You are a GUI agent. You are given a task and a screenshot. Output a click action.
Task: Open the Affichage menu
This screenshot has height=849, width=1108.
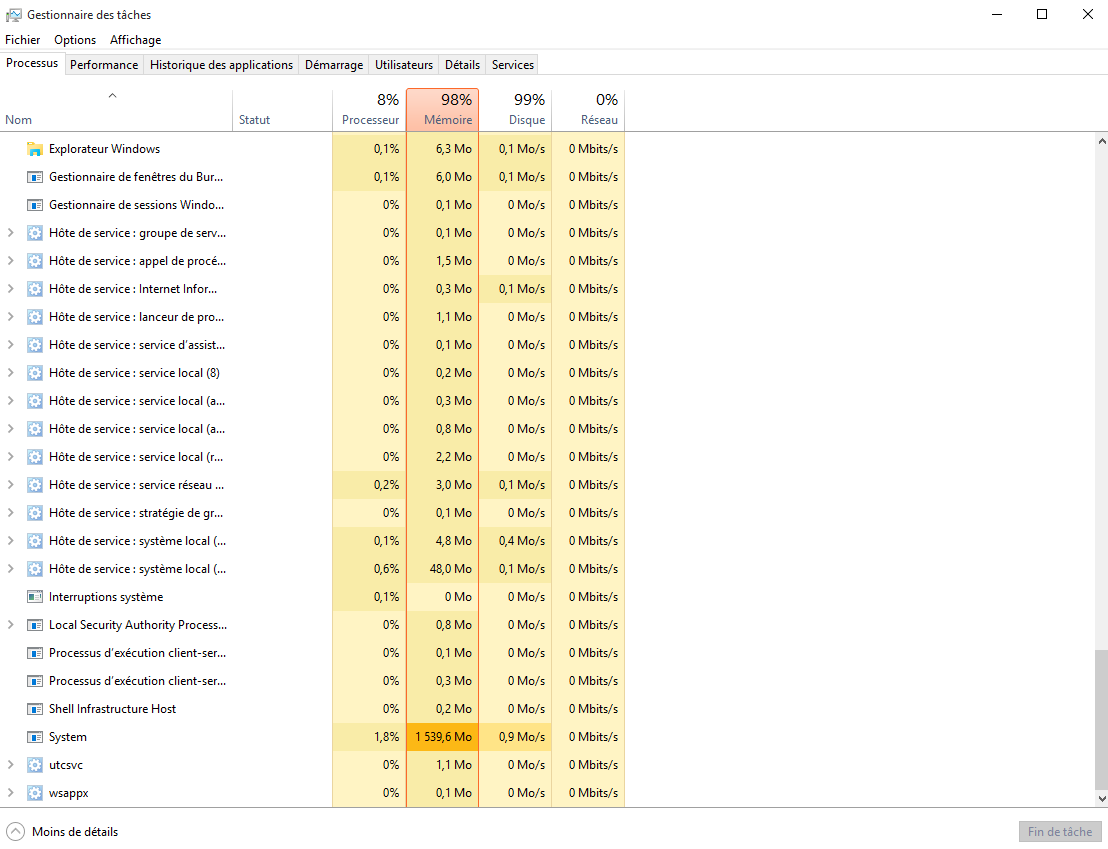pos(136,40)
